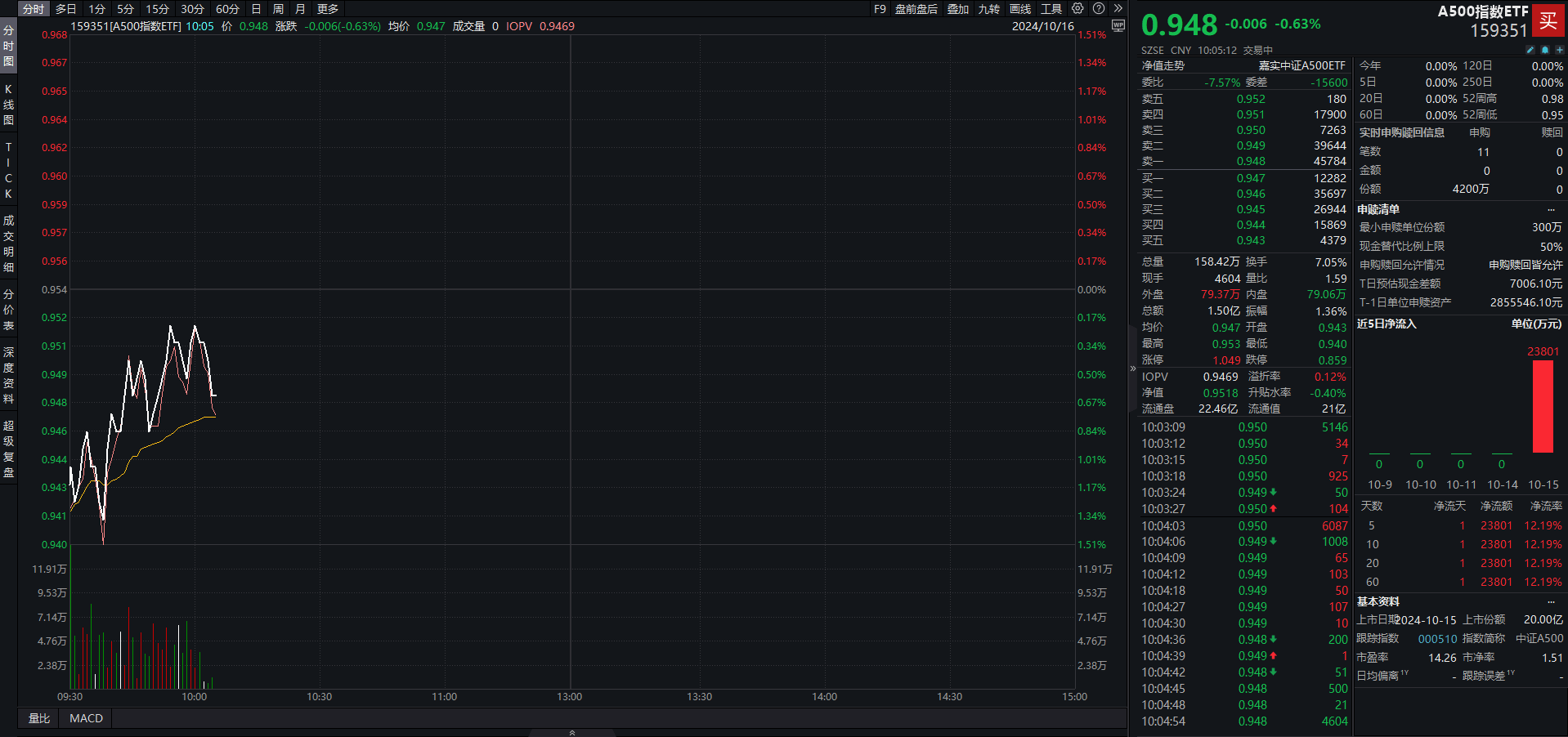
Task: Click the red net inflow bar for 10-15
Action: [x=1543, y=406]
